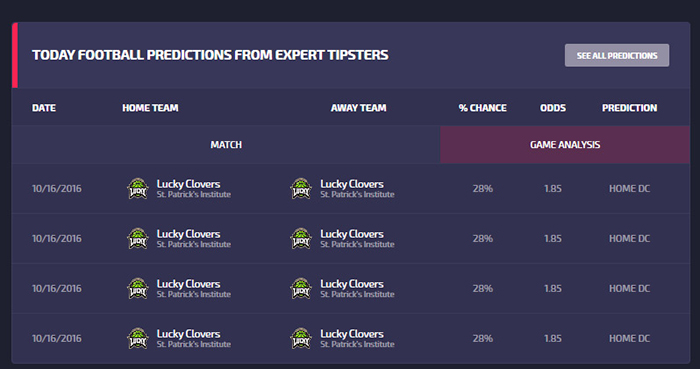Click first row away team Lucky Clovers logo
The image size is (700, 369).
click(301, 188)
